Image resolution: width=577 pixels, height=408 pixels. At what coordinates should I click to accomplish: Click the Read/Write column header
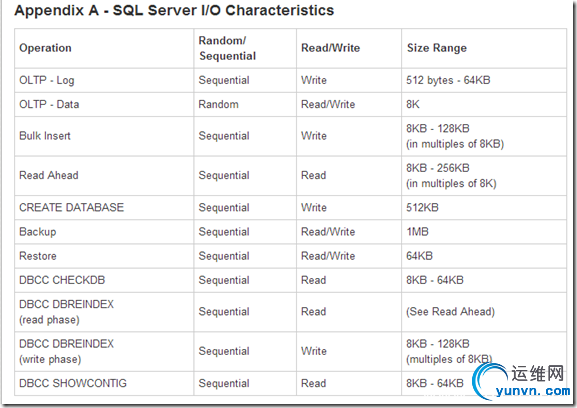pyautogui.click(x=349, y=48)
